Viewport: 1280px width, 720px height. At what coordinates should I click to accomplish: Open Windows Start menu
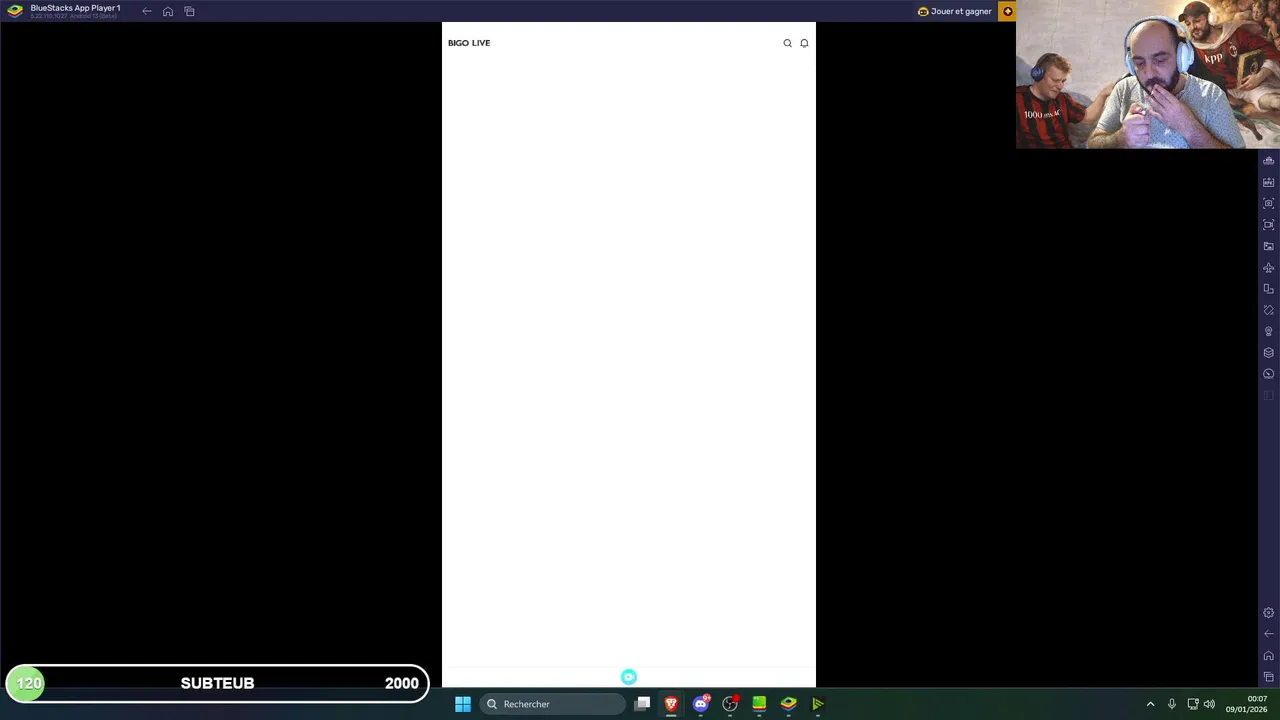(463, 704)
